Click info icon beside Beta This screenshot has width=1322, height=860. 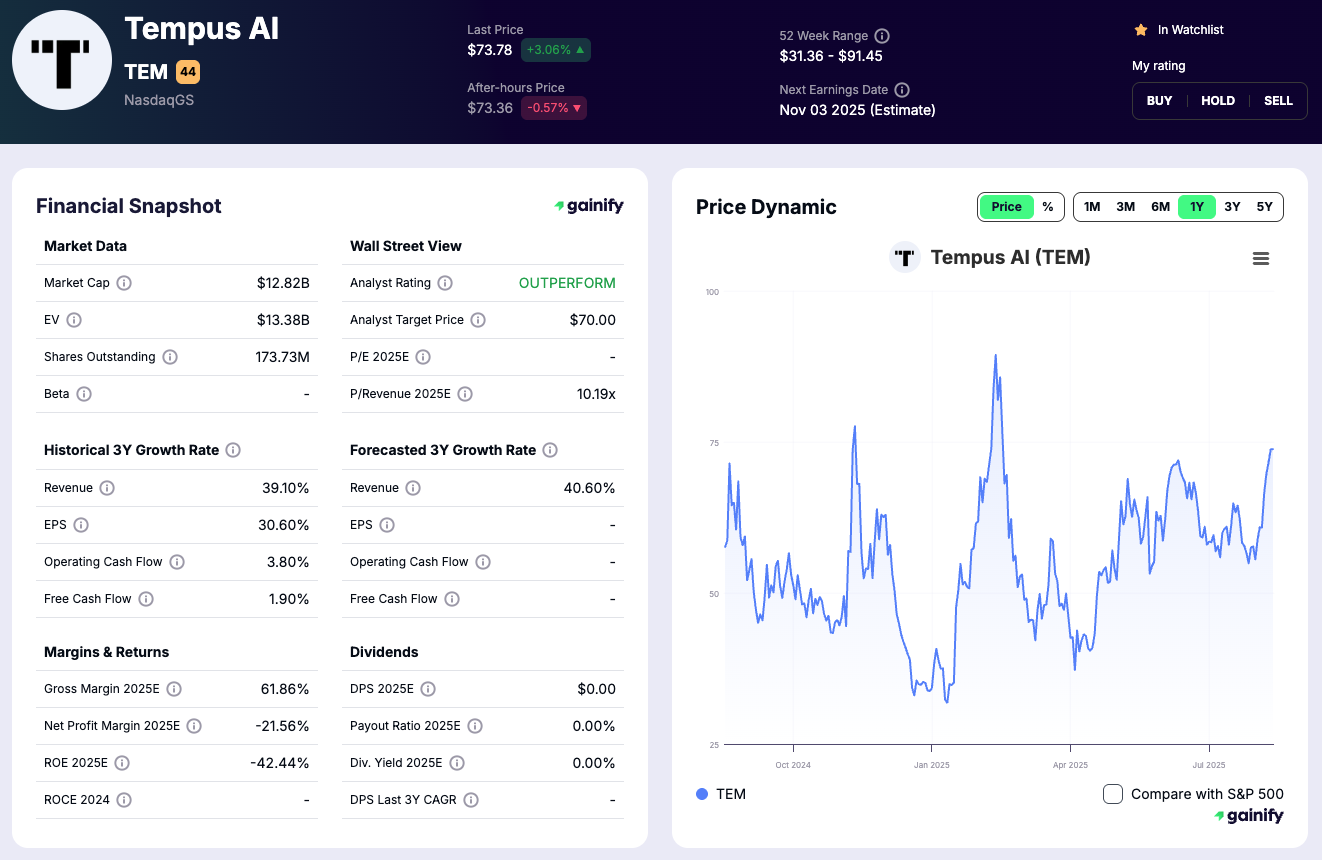click(84, 394)
